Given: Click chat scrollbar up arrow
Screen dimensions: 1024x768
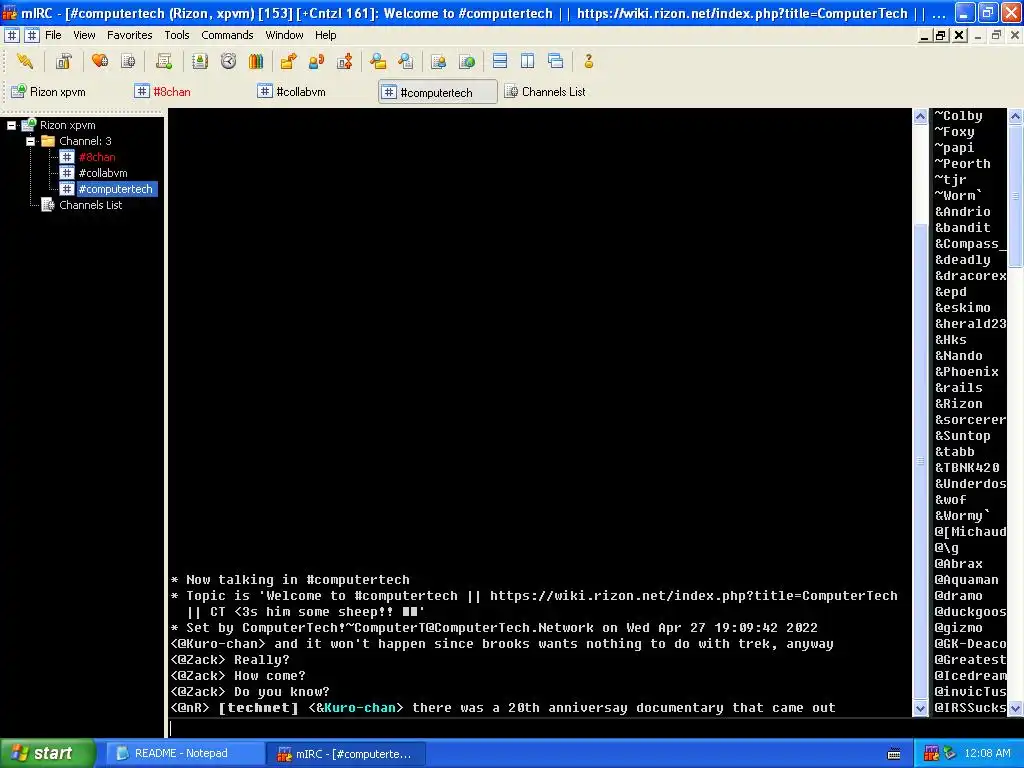Looking at the screenshot, I should tap(920, 117).
